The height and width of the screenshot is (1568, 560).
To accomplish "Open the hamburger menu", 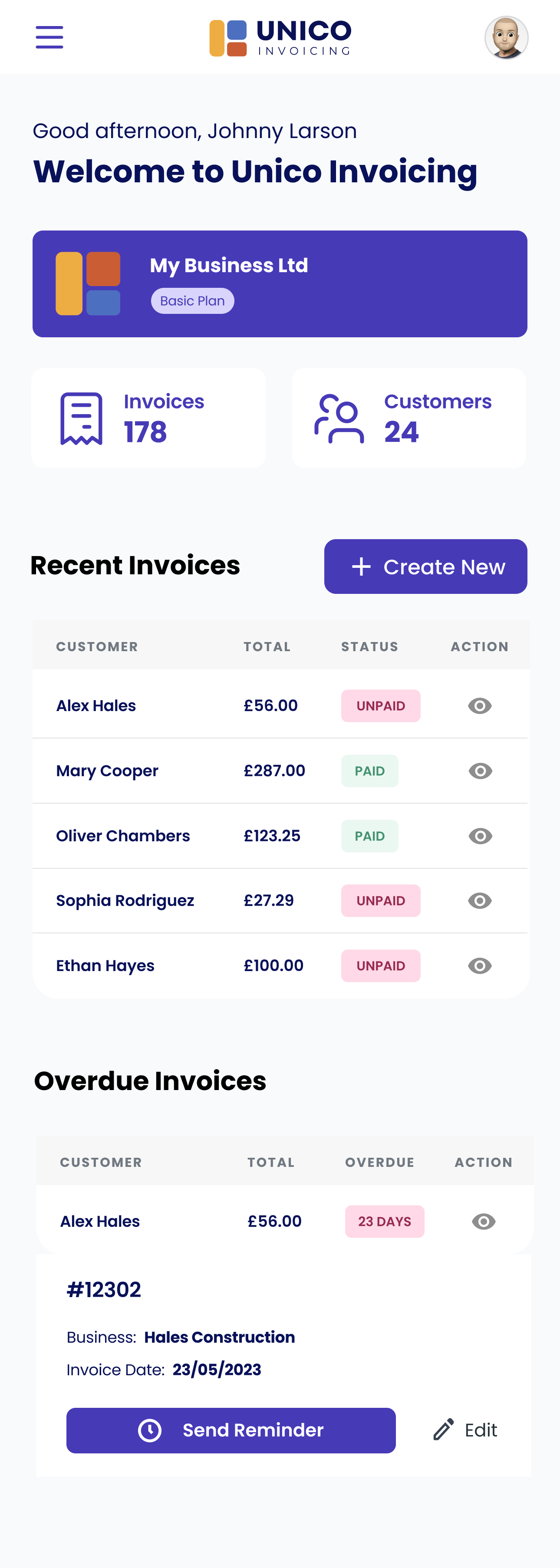I will [49, 37].
